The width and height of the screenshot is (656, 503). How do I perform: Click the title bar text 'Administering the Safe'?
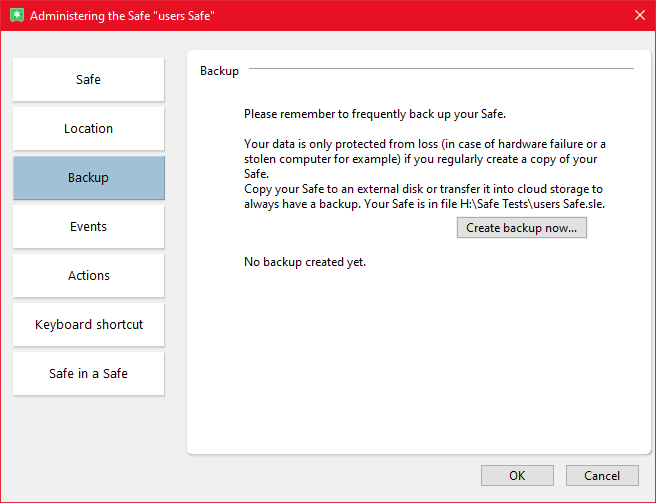122,17
